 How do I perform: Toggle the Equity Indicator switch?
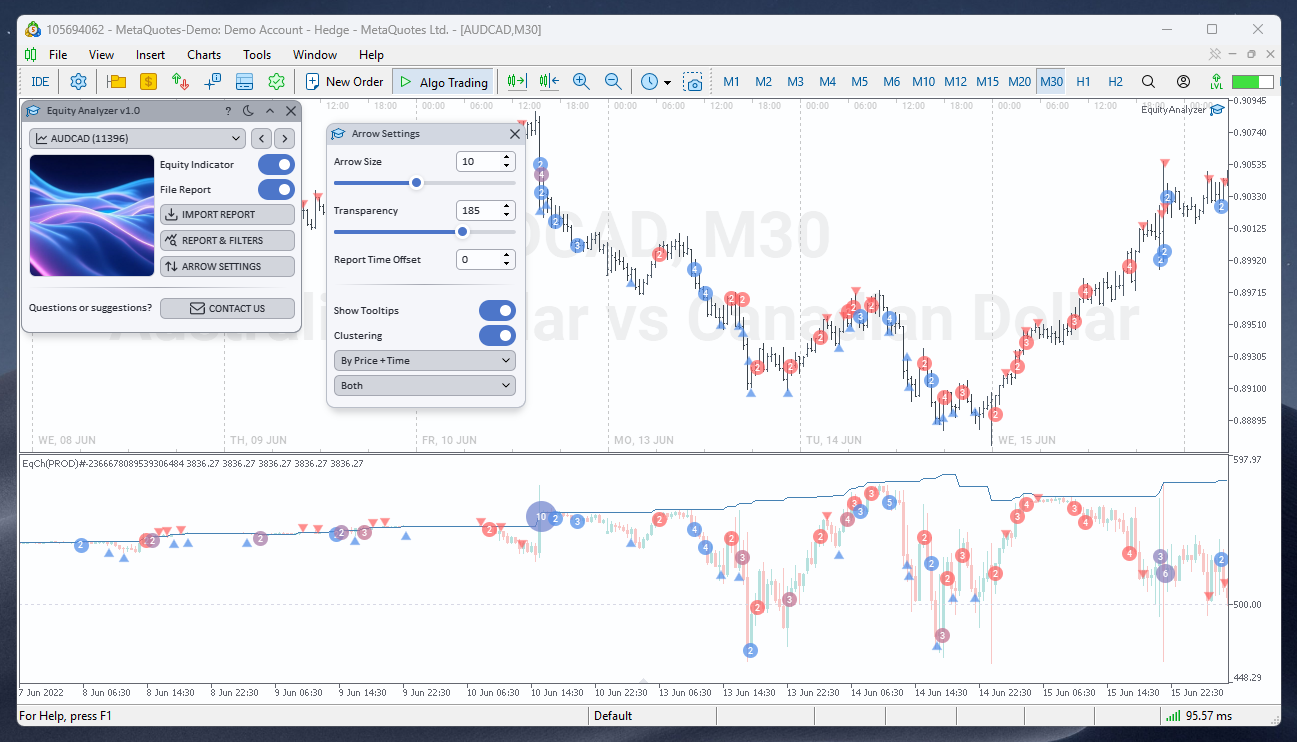pyautogui.click(x=277, y=164)
